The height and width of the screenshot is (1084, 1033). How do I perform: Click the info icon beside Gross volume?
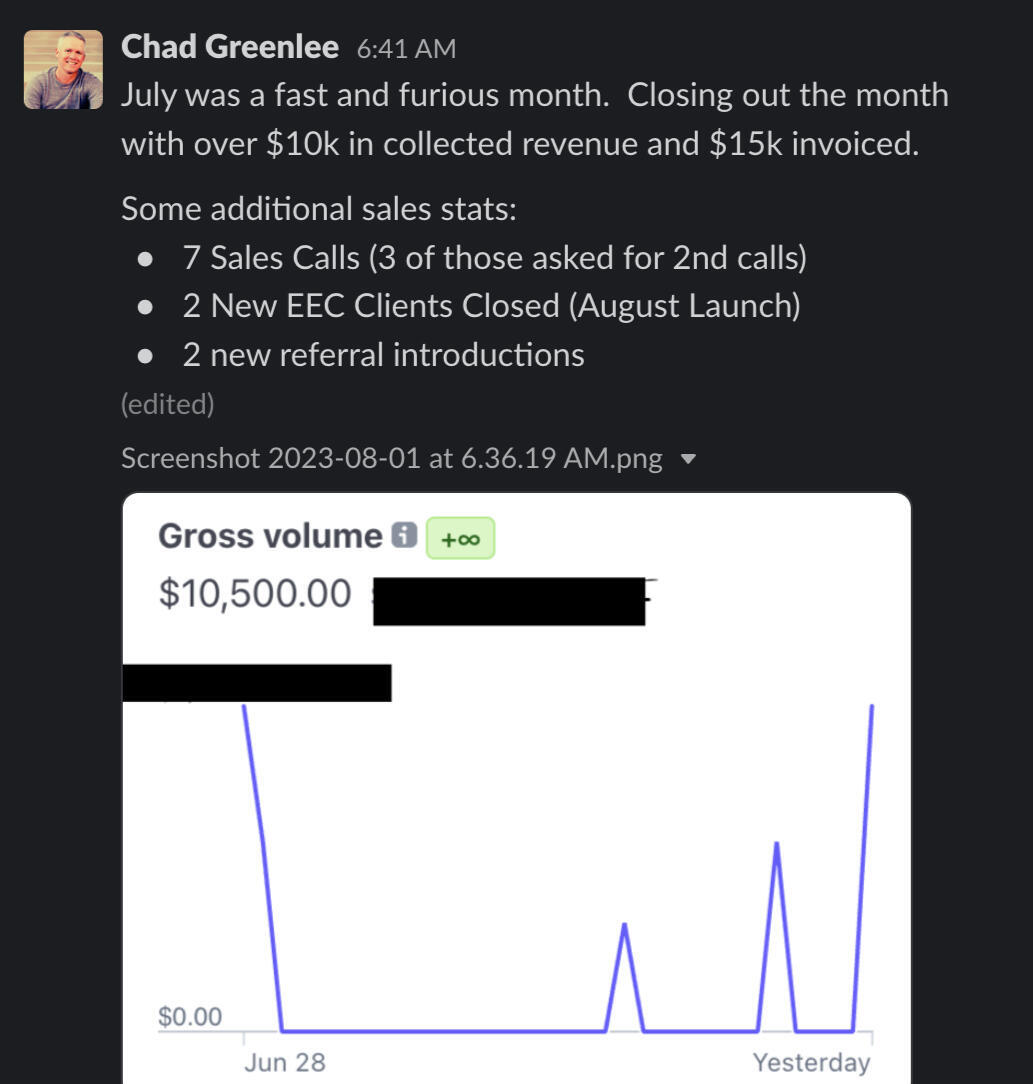click(x=403, y=536)
